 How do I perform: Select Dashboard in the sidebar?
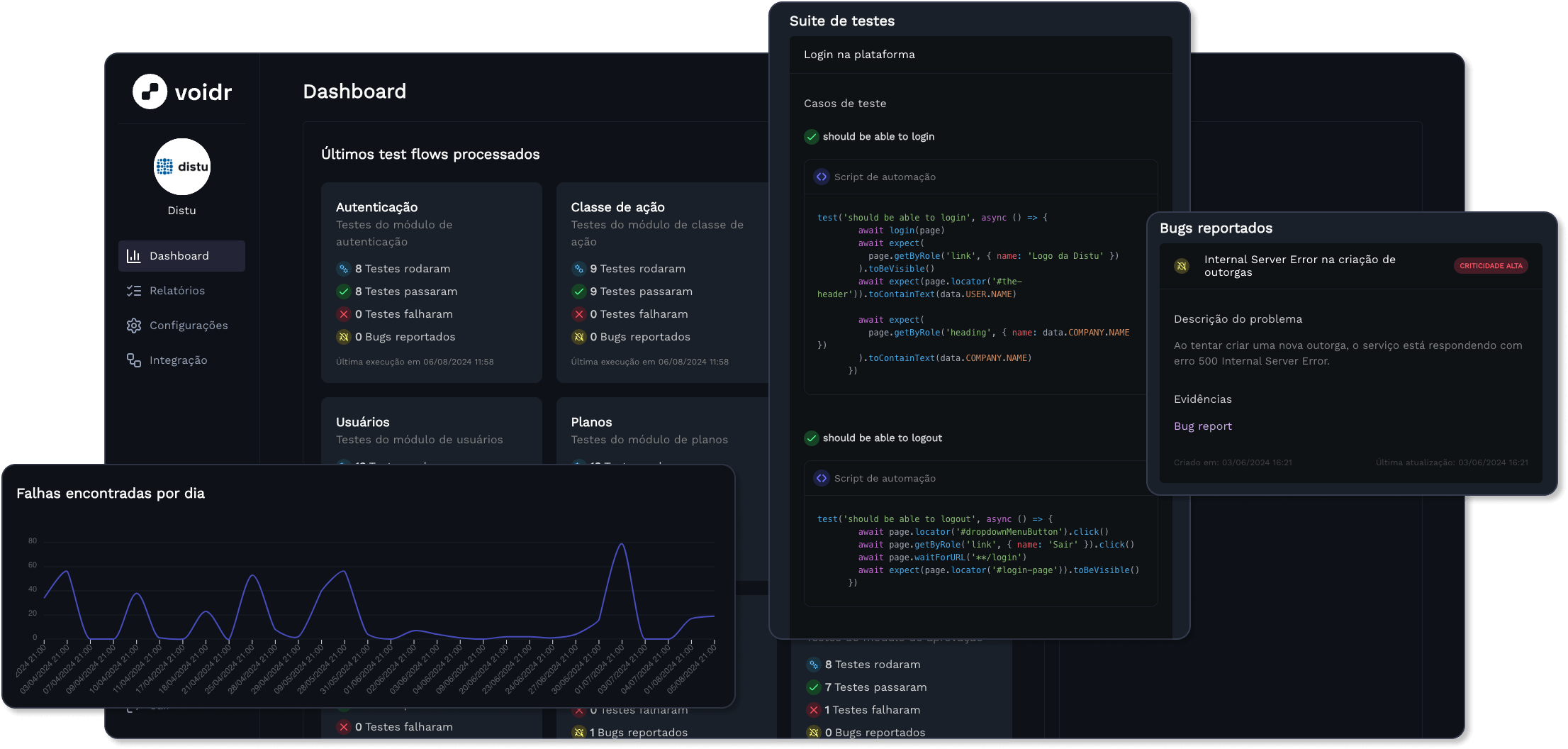[x=181, y=256]
